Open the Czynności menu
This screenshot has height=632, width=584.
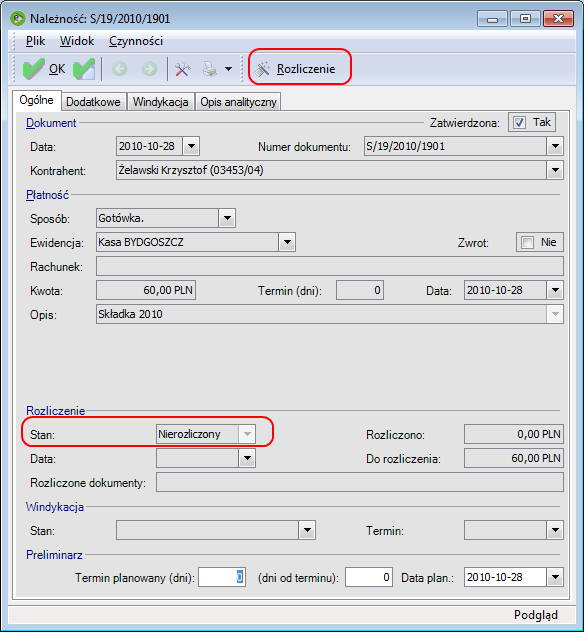[136, 41]
